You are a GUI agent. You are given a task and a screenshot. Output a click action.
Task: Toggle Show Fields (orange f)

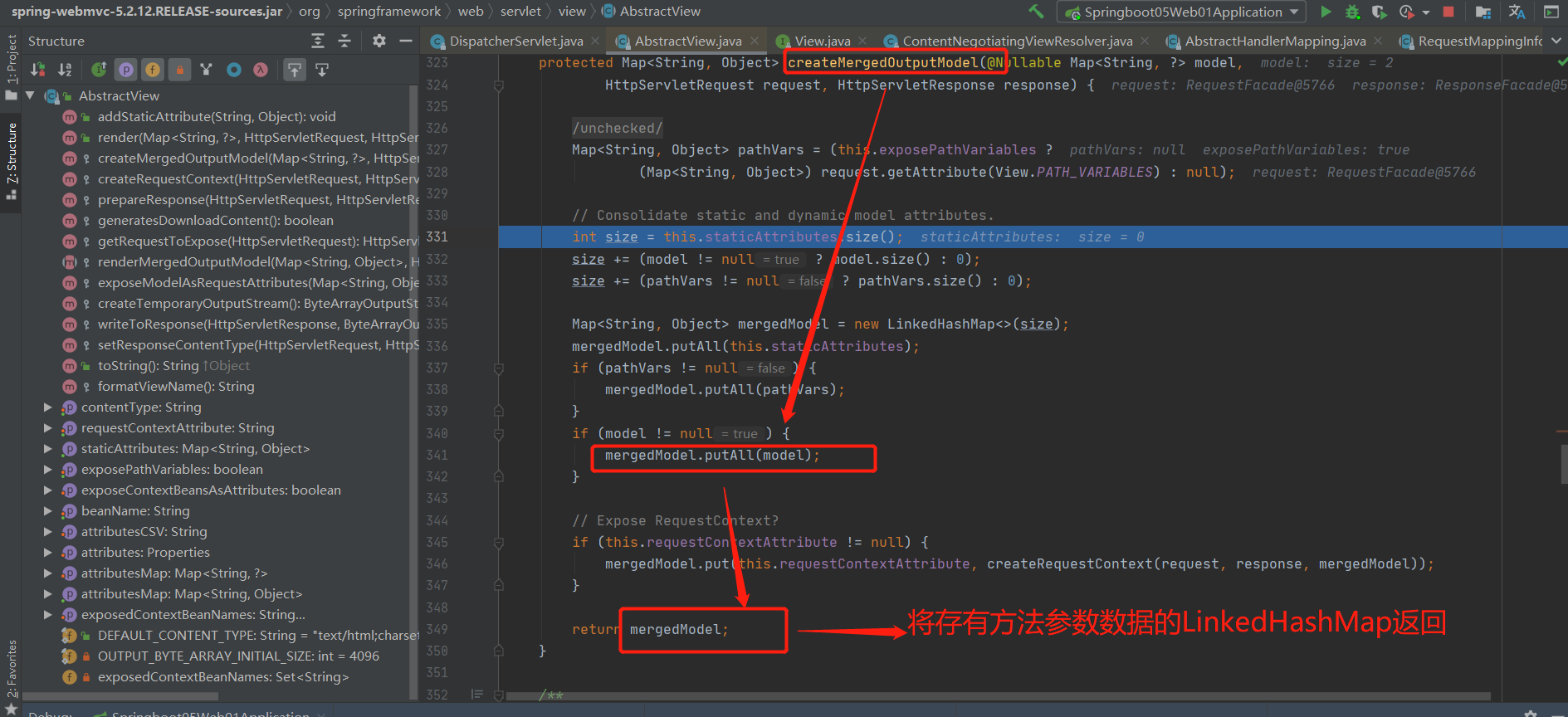pos(153,70)
